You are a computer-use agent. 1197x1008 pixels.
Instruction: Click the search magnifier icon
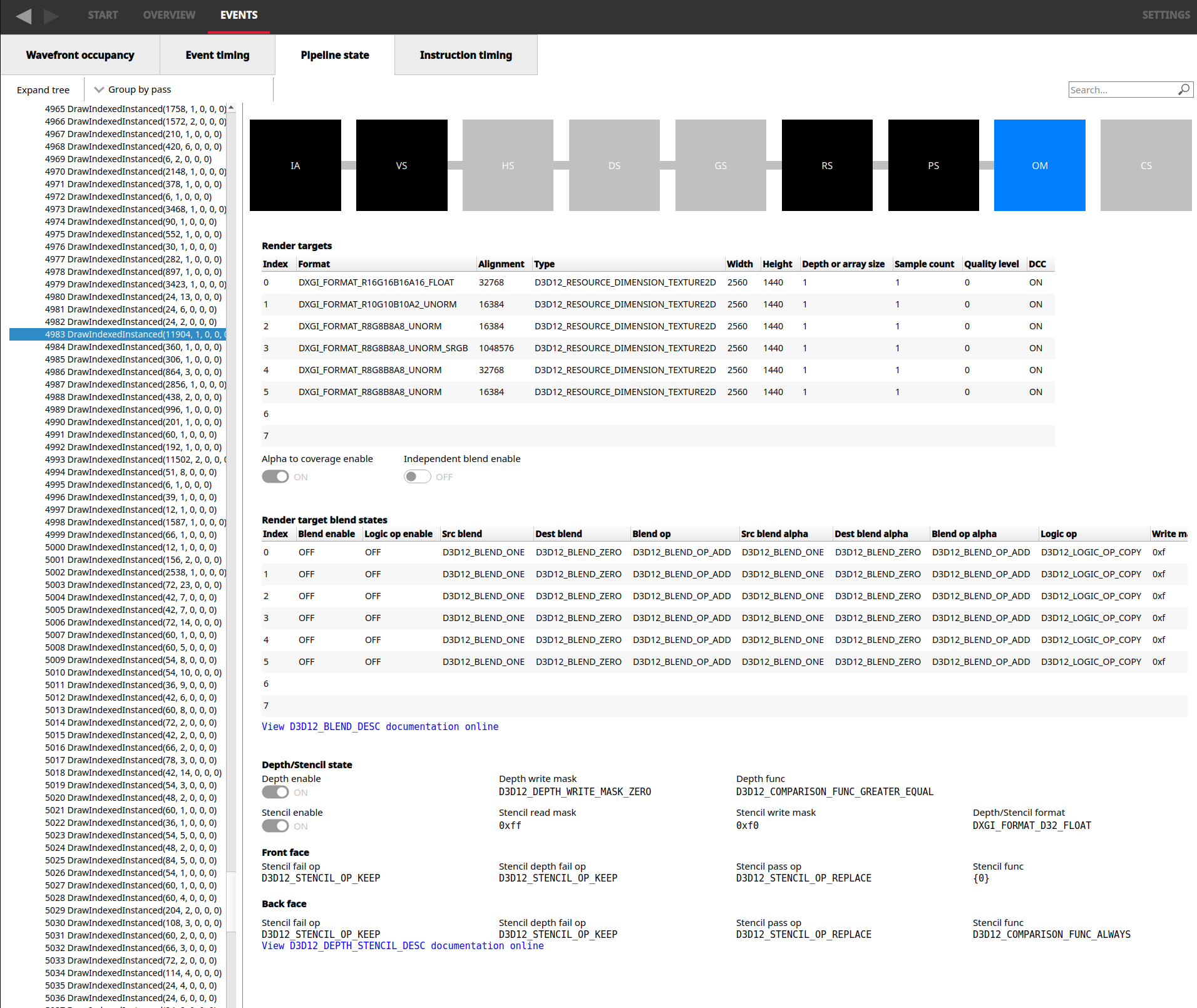tap(1183, 90)
